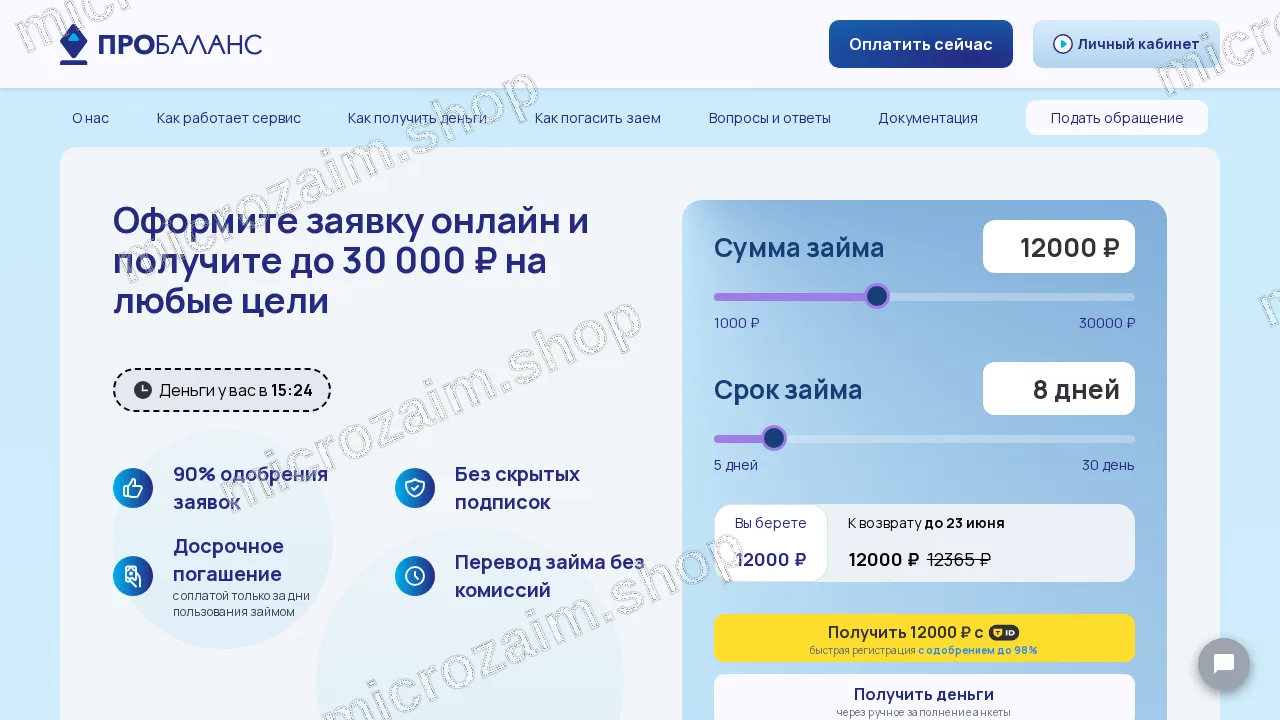Click К возврату до 23 июня text
Image resolution: width=1280 pixels, height=720 pixels.
coord(926,523)
